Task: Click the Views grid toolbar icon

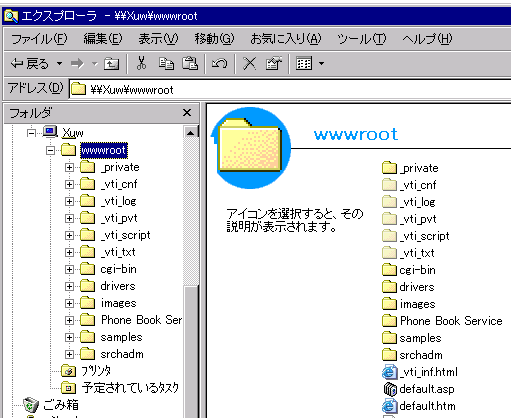Action: (x=304, y=63)
